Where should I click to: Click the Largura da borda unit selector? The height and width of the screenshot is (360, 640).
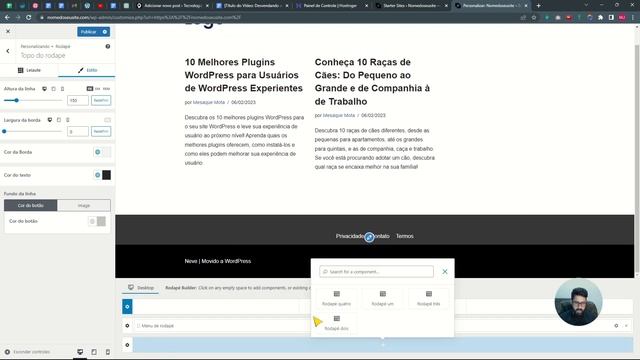107,120
